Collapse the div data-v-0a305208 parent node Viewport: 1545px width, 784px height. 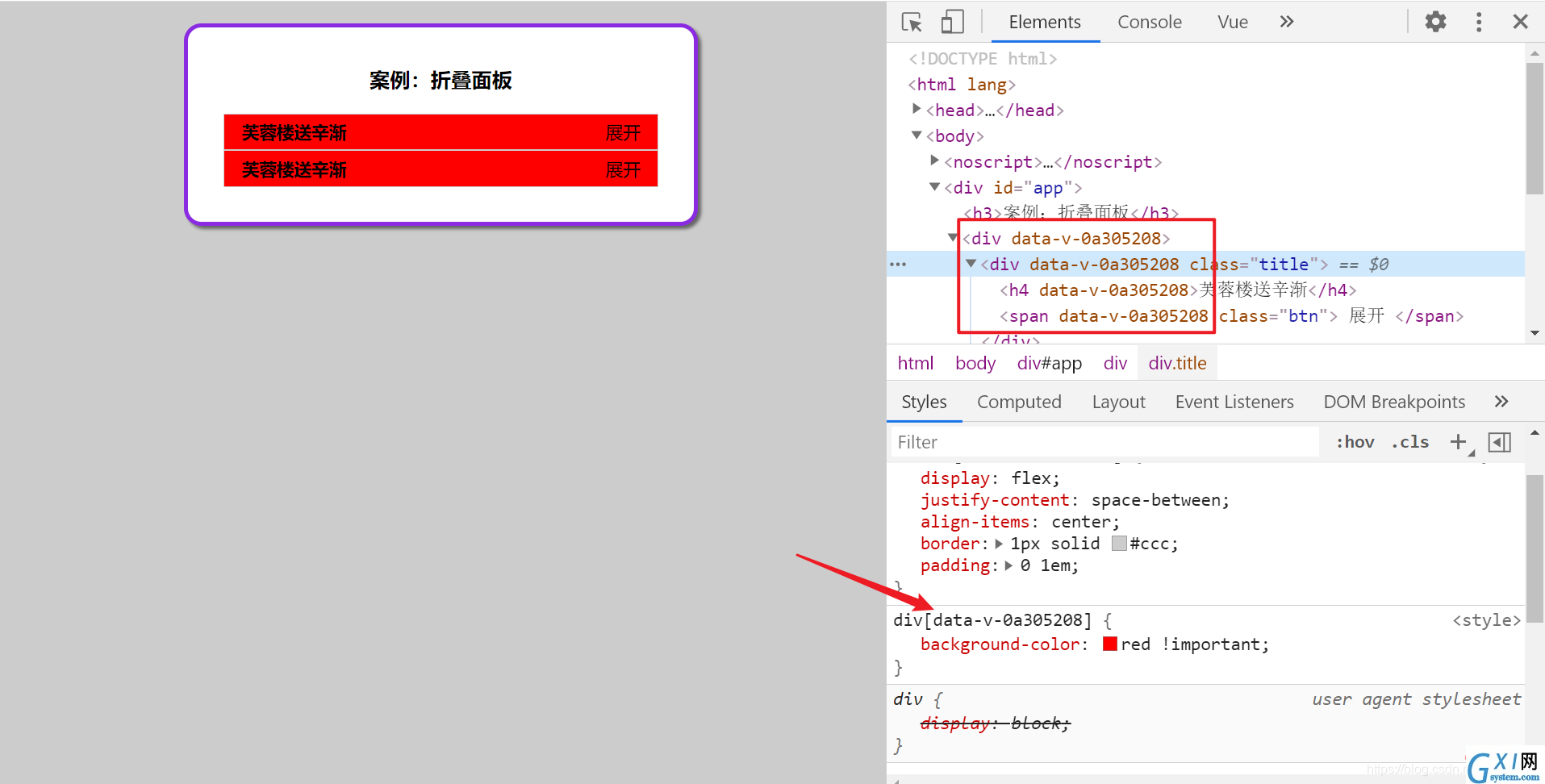953,237
